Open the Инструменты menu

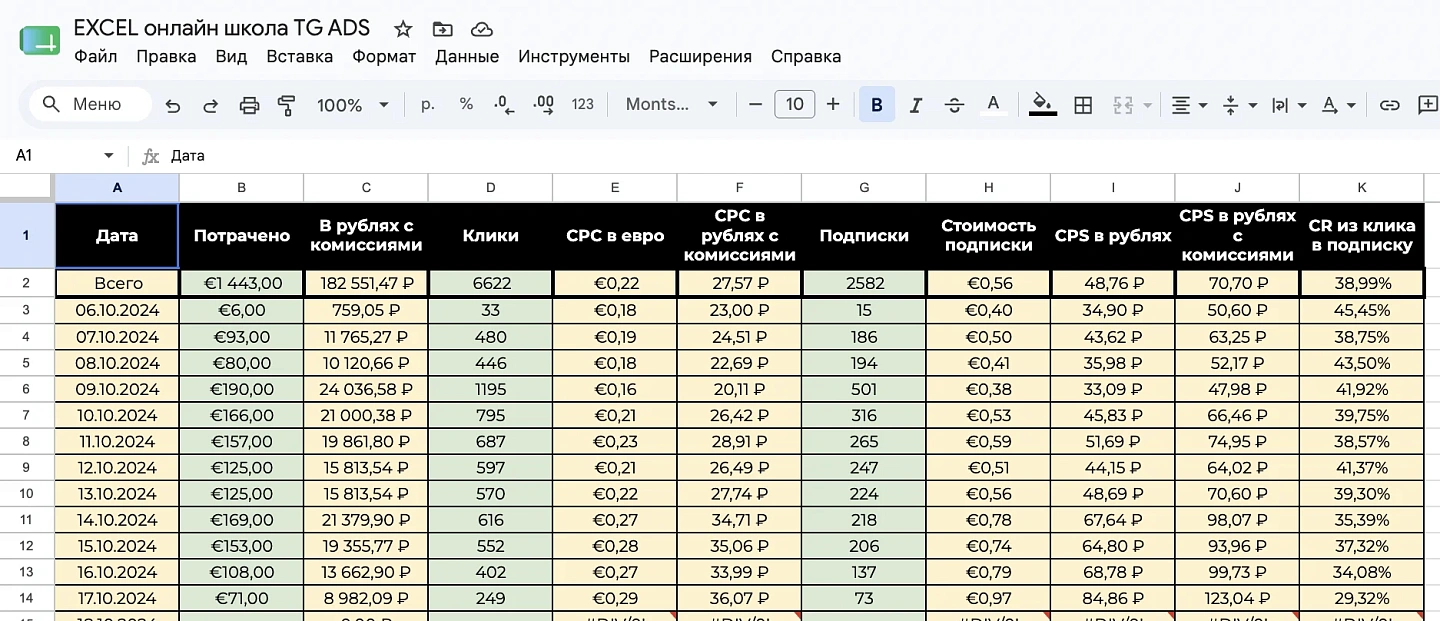(x=574, y=57)
